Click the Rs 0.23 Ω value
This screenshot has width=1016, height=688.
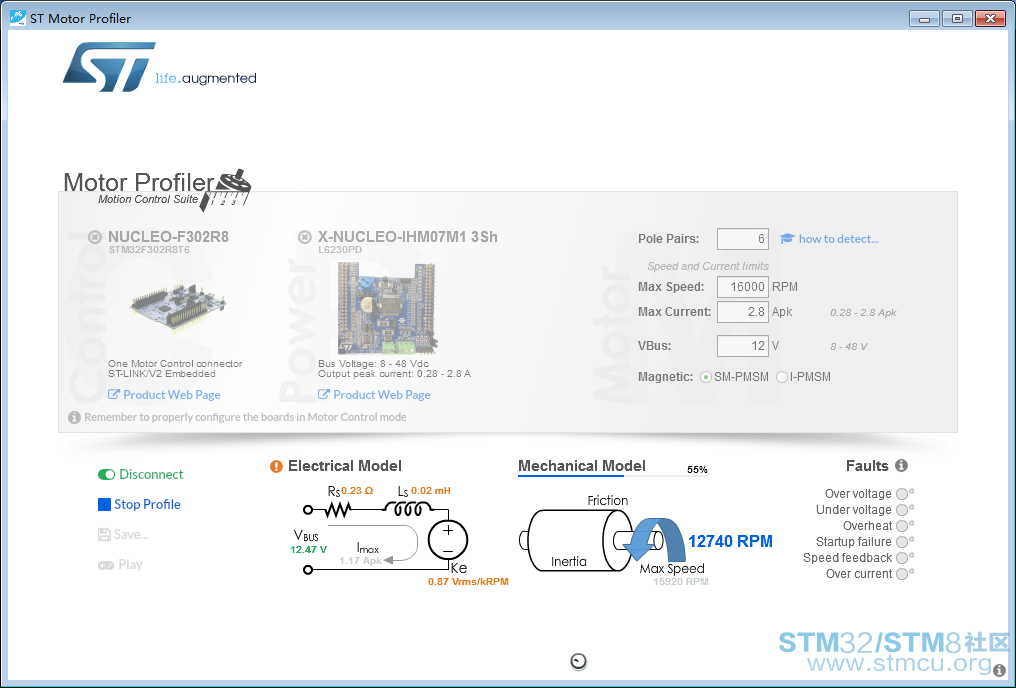pyautogui.click(x=357, y=490)
